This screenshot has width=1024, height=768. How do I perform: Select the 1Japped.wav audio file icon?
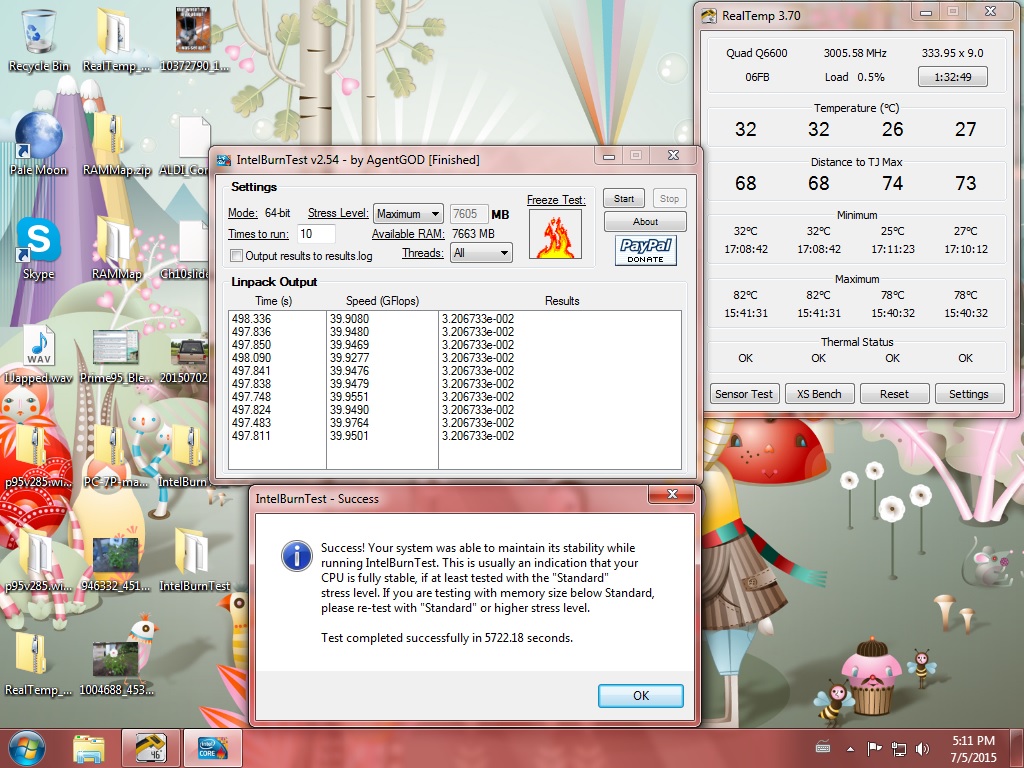point(39,353)
